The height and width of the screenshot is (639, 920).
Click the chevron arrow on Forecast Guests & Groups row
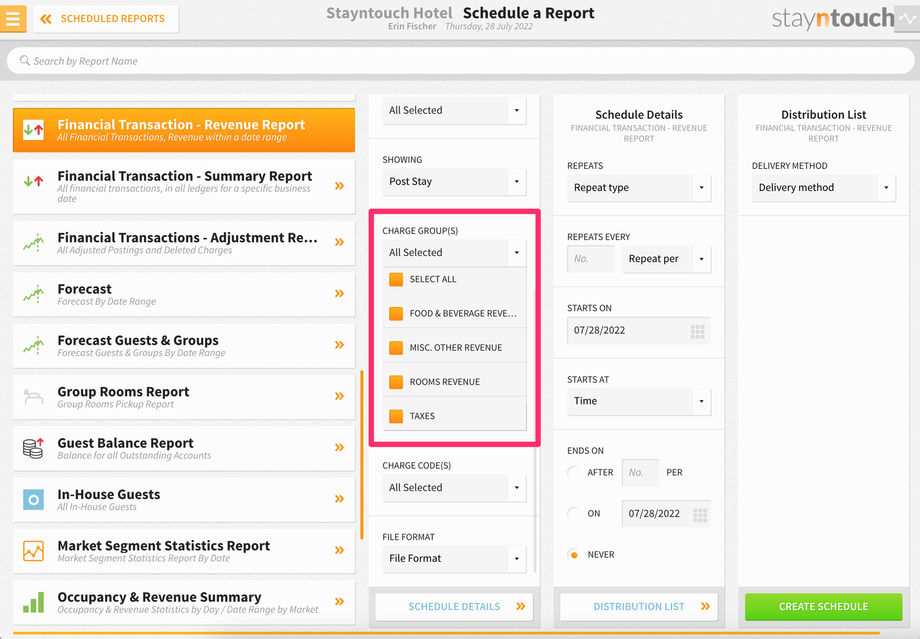click(339, 344)
